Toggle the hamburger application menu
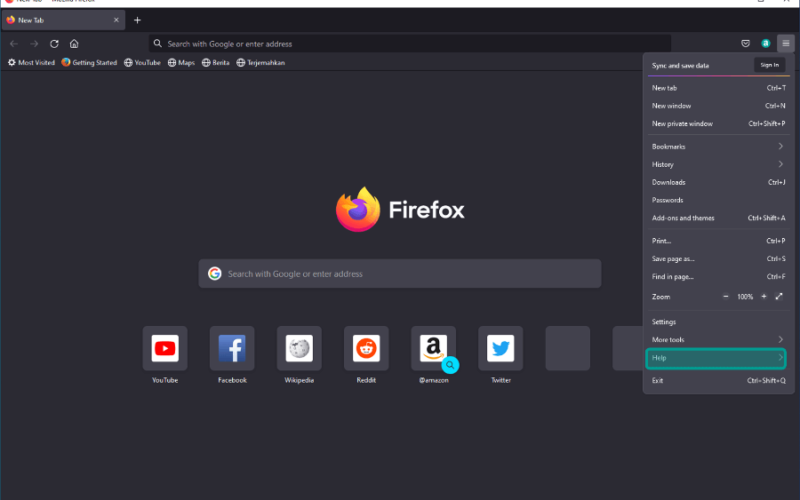 click(x=786, y=44)
